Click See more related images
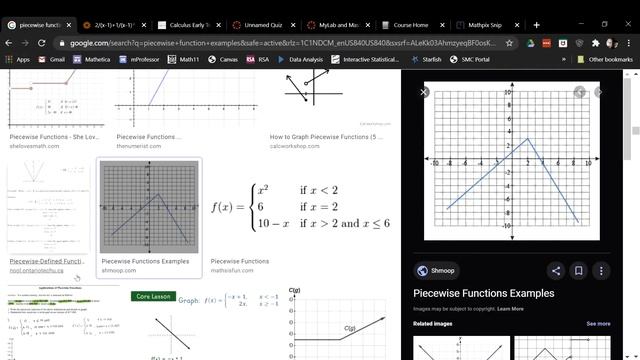The width and height of the screenshot is (640, 360). click(x=598, y=324)
